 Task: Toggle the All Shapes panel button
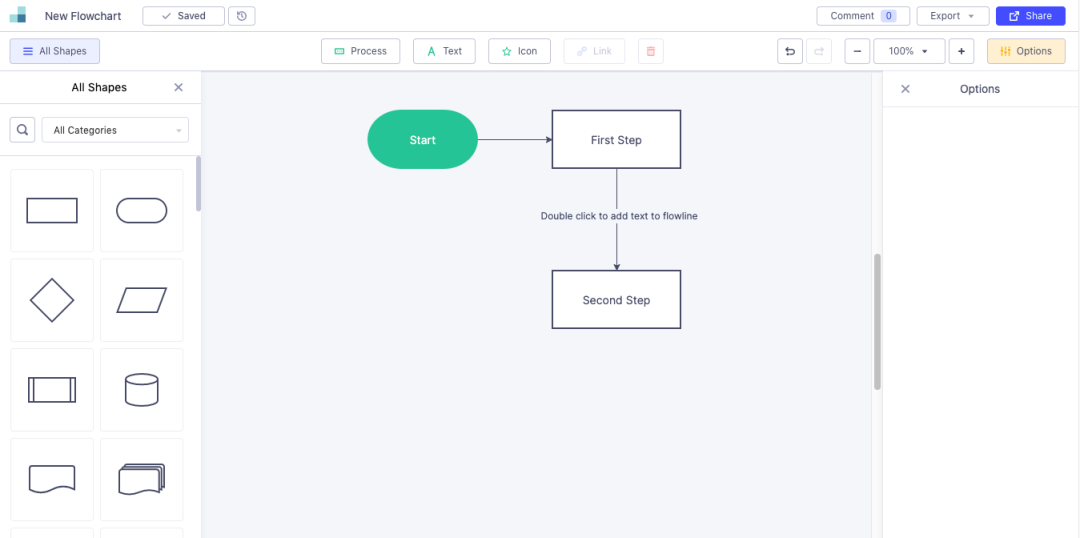tap(54, 51)
